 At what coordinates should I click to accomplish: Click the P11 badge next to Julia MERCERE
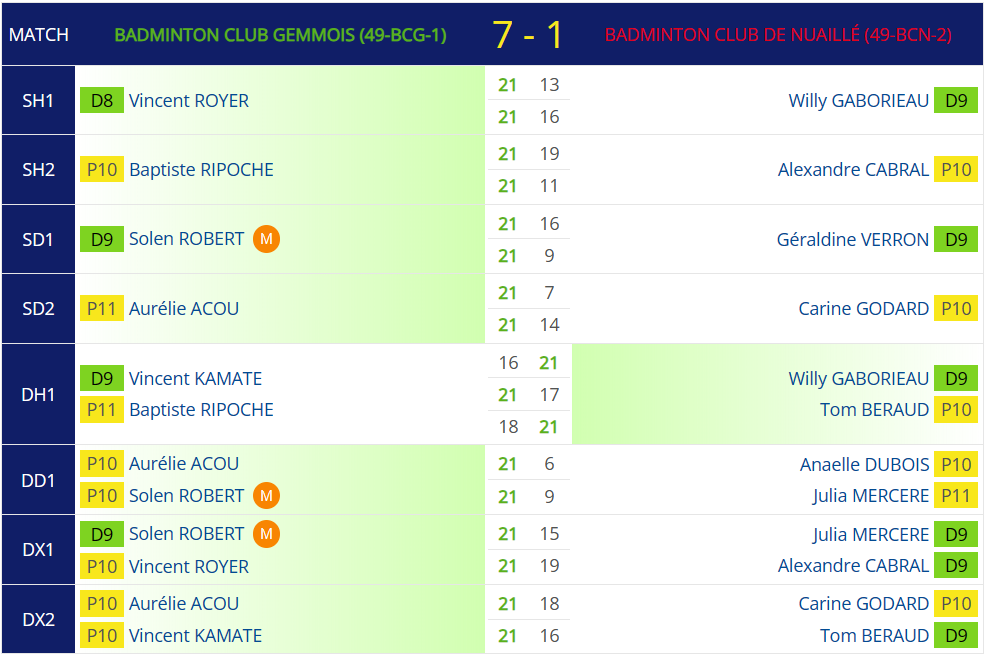(955, 496)
